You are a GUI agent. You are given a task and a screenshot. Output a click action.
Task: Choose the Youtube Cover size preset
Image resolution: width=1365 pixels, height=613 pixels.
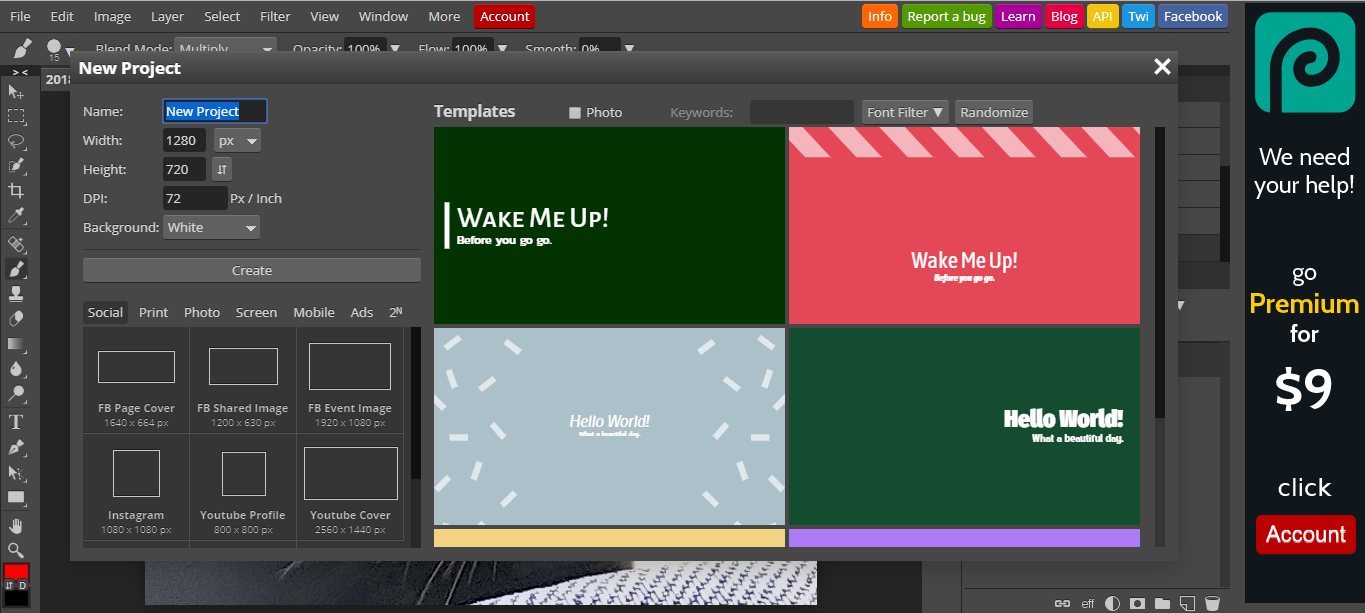click(350, 487)
